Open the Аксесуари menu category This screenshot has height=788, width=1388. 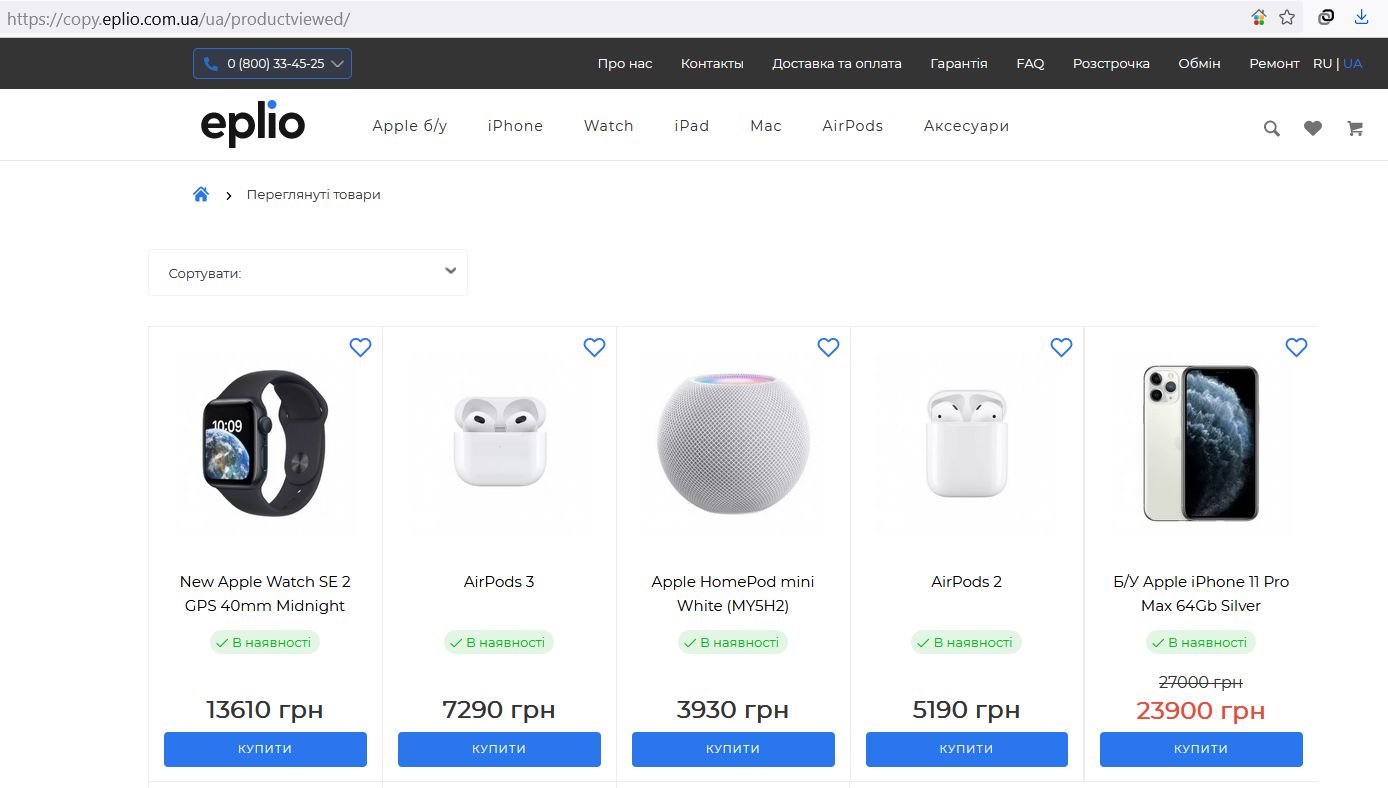click(x=966, y=126)
